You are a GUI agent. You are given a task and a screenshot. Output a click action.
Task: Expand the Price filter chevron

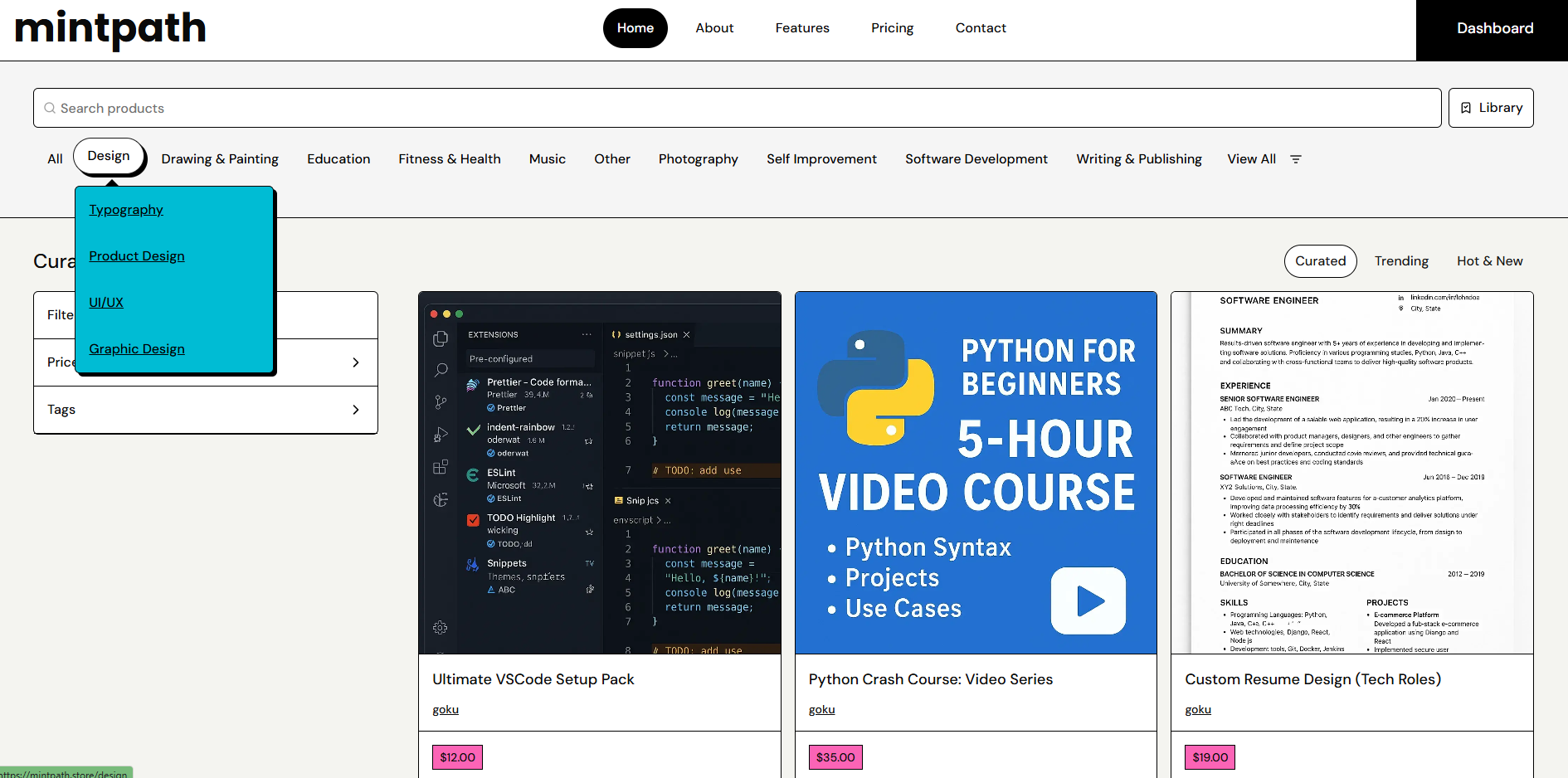coord(356,362)
